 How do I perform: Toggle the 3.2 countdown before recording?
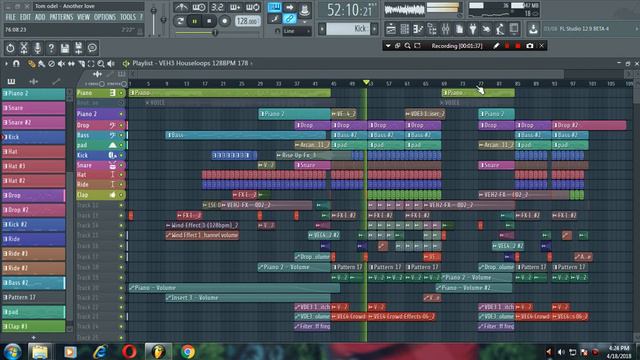(217, 7)
